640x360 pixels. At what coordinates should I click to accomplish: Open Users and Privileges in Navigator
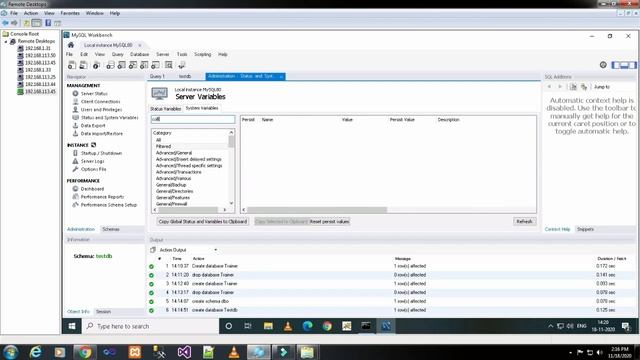tap(101, 109)
